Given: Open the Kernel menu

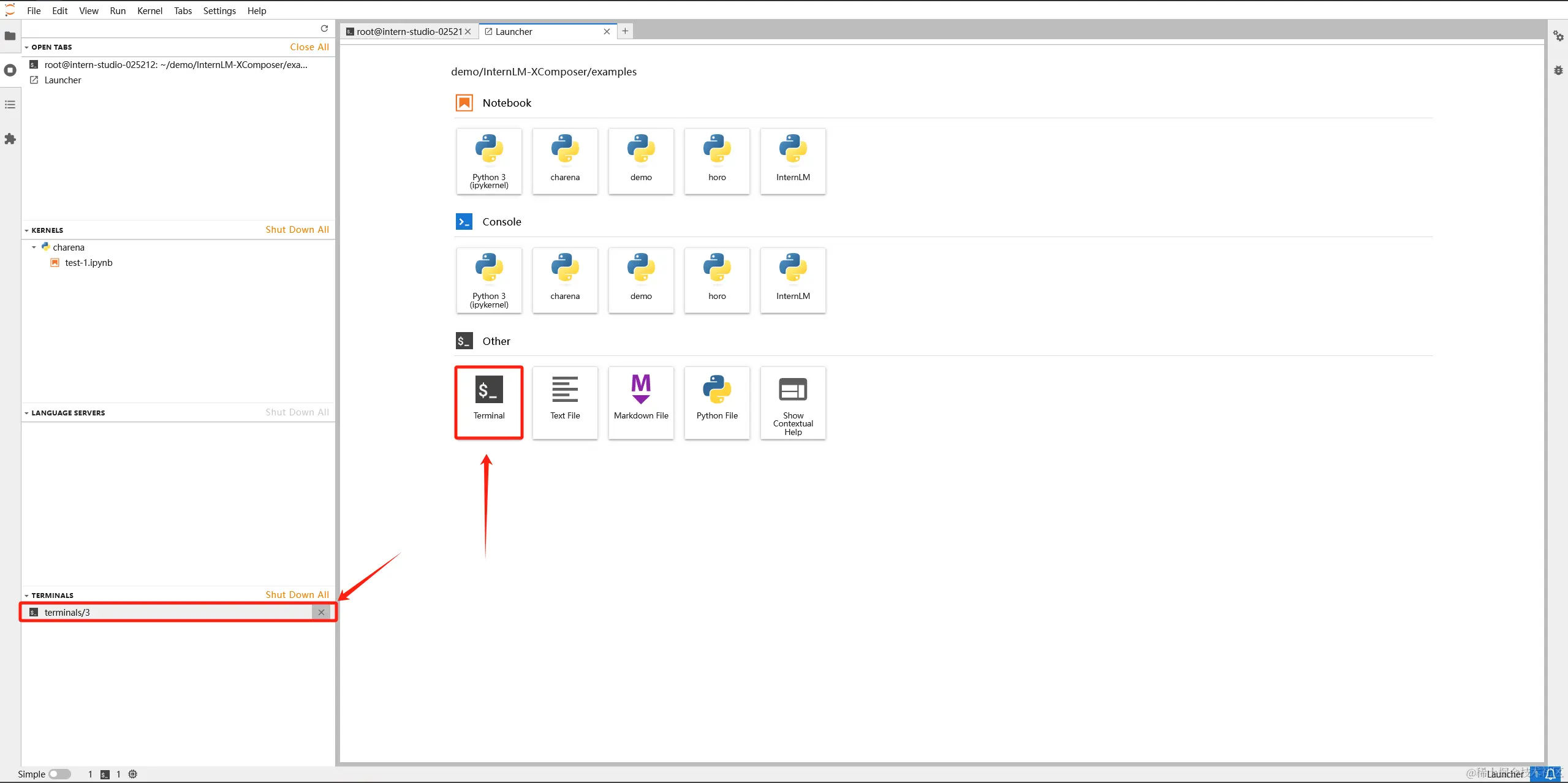Looking at the screenshot, I should 150,10.
